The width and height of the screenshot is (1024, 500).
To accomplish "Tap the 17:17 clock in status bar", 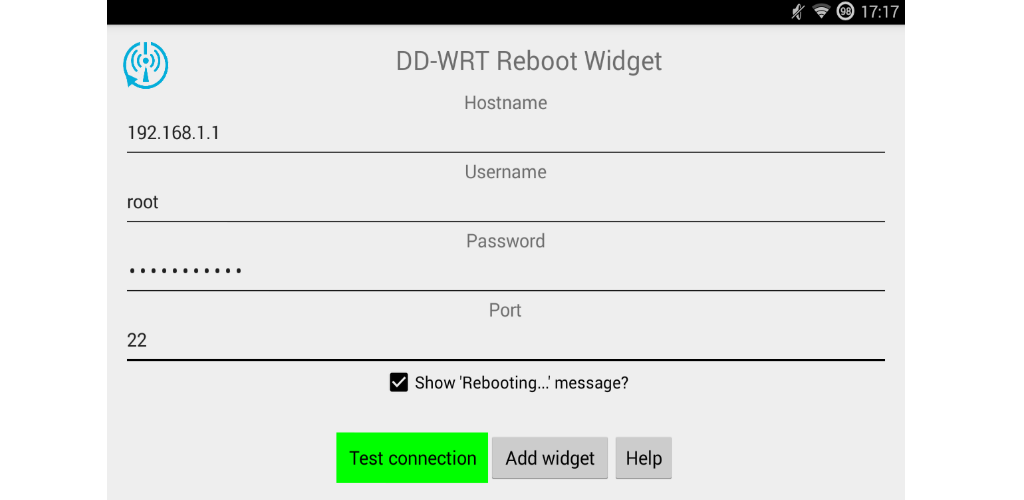I will 879,12.
